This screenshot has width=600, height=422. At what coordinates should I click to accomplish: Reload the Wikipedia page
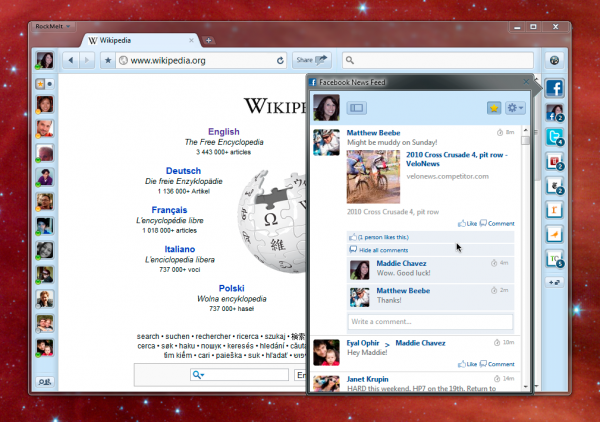280,60
